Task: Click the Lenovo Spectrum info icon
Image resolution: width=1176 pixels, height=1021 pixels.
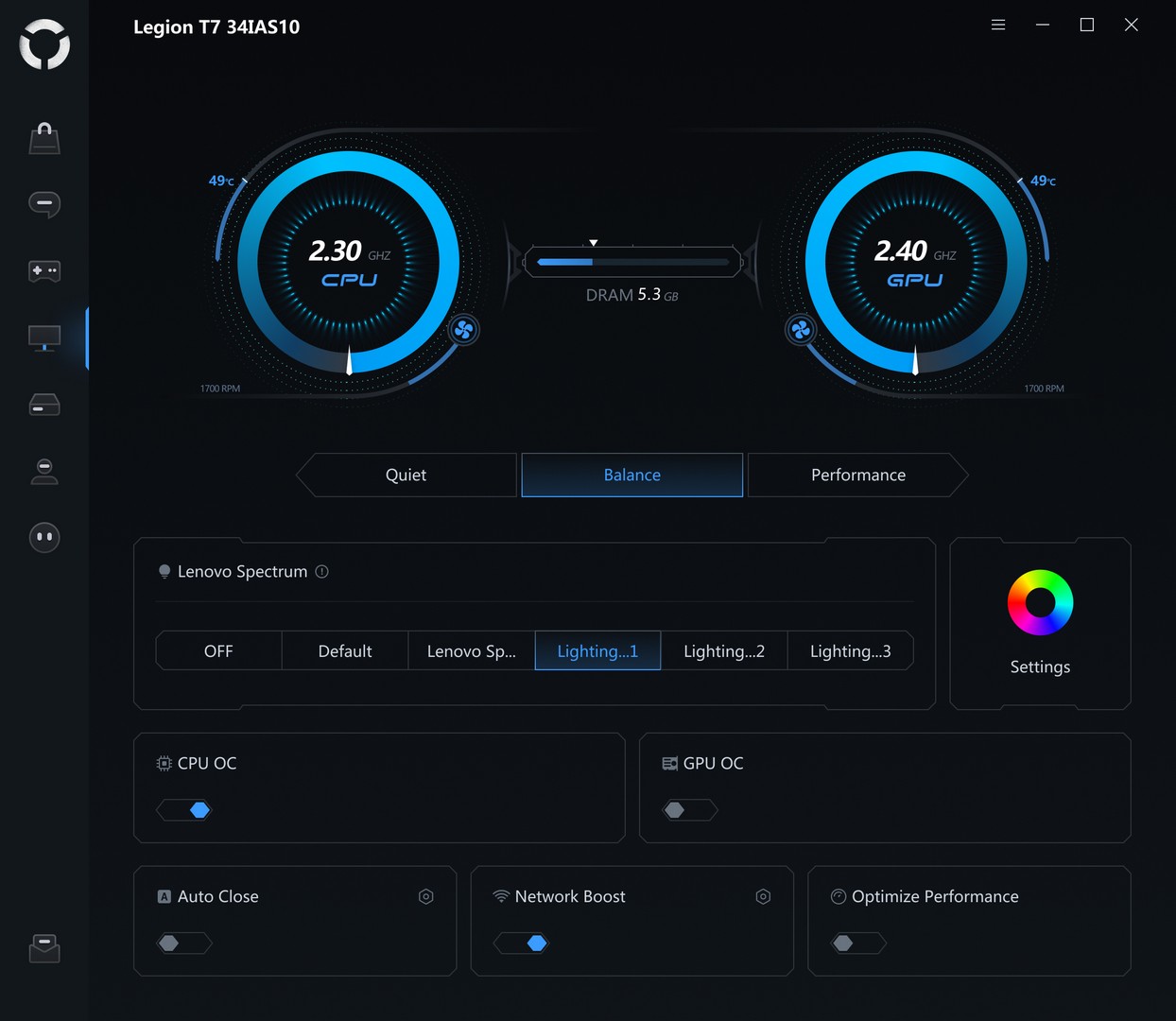Action: pyautogui.click(x=321, y=571)
